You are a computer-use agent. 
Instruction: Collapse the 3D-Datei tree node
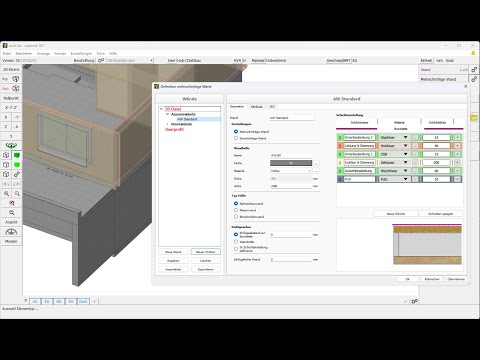tap(162, 109)
